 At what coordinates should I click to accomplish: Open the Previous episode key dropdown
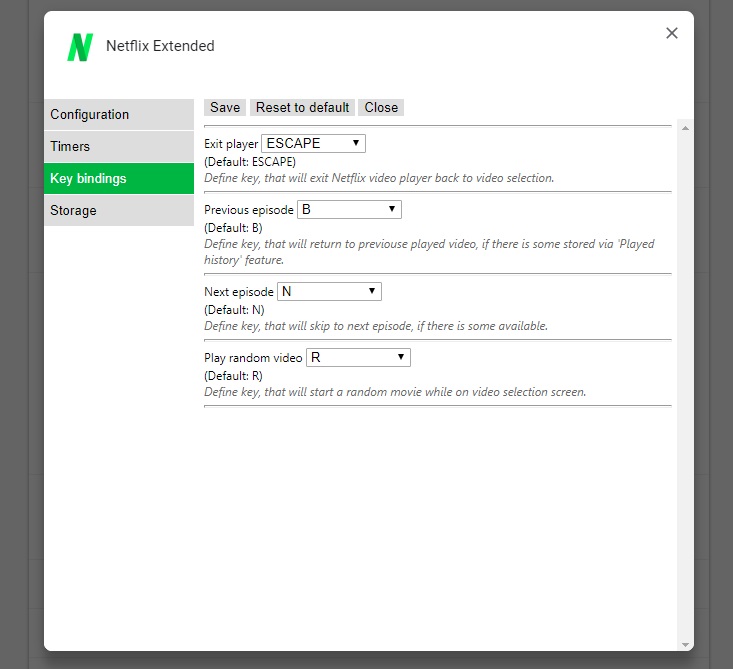tap(349, 209)
